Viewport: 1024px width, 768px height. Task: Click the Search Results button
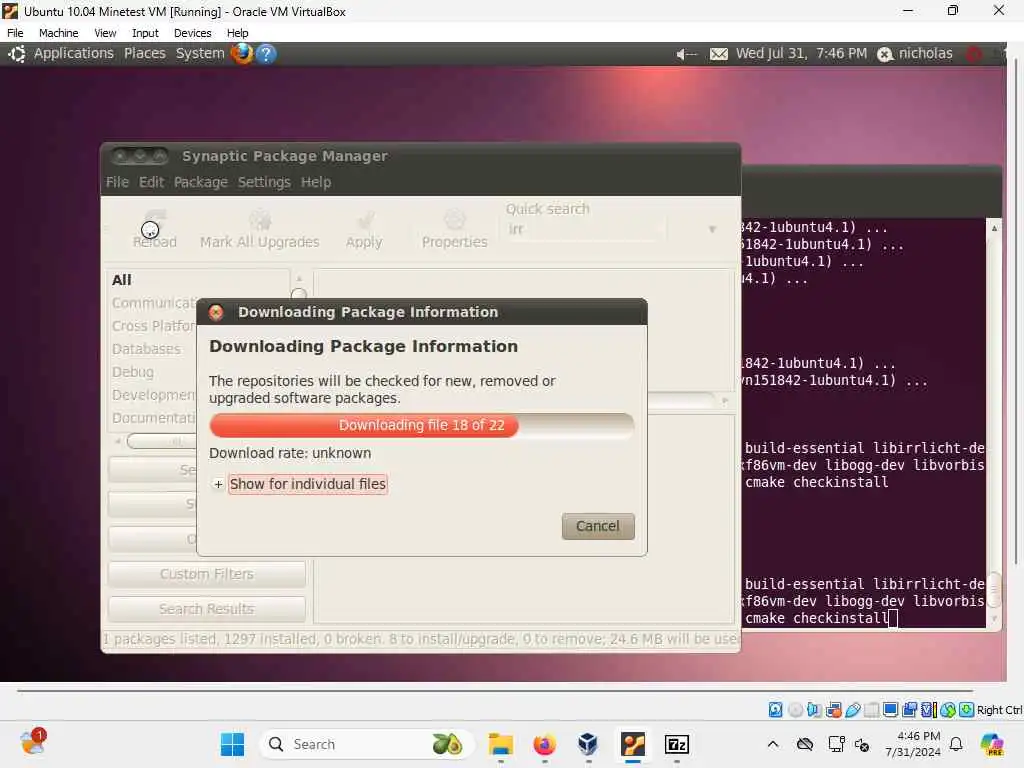(207, 609)
